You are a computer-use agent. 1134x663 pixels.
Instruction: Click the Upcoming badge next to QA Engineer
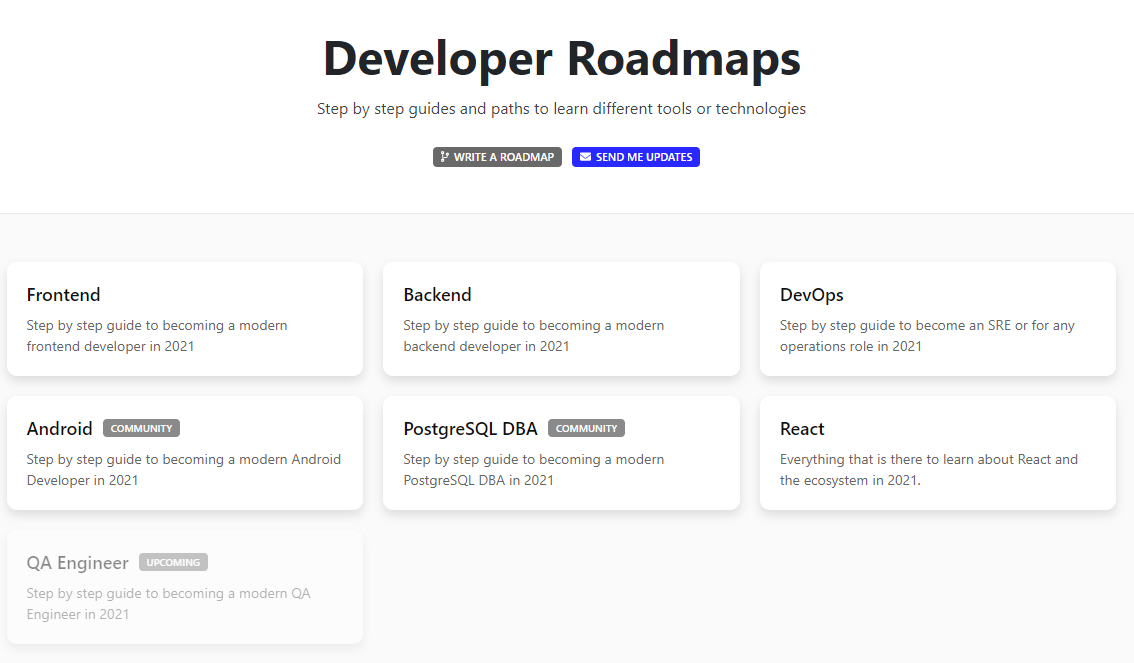point(174,562)
